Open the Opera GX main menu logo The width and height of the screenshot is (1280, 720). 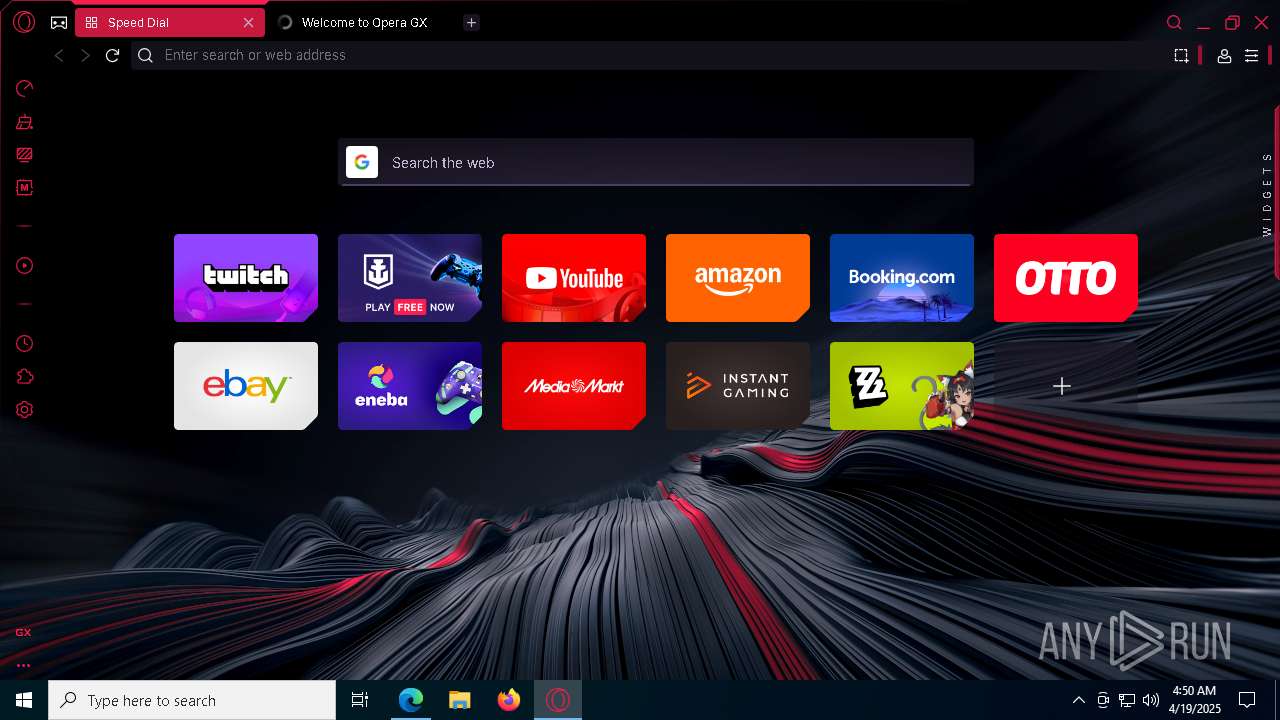click(x=24, y=22)
